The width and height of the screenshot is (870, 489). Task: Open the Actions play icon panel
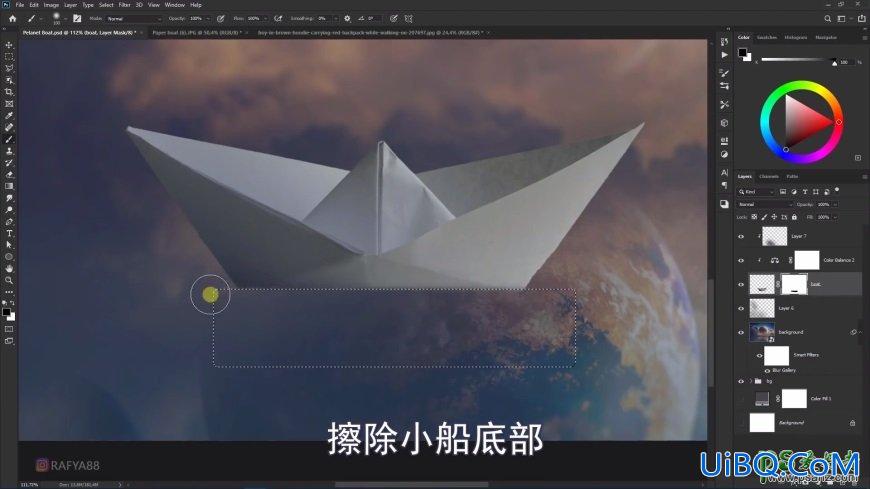point(724,55)
